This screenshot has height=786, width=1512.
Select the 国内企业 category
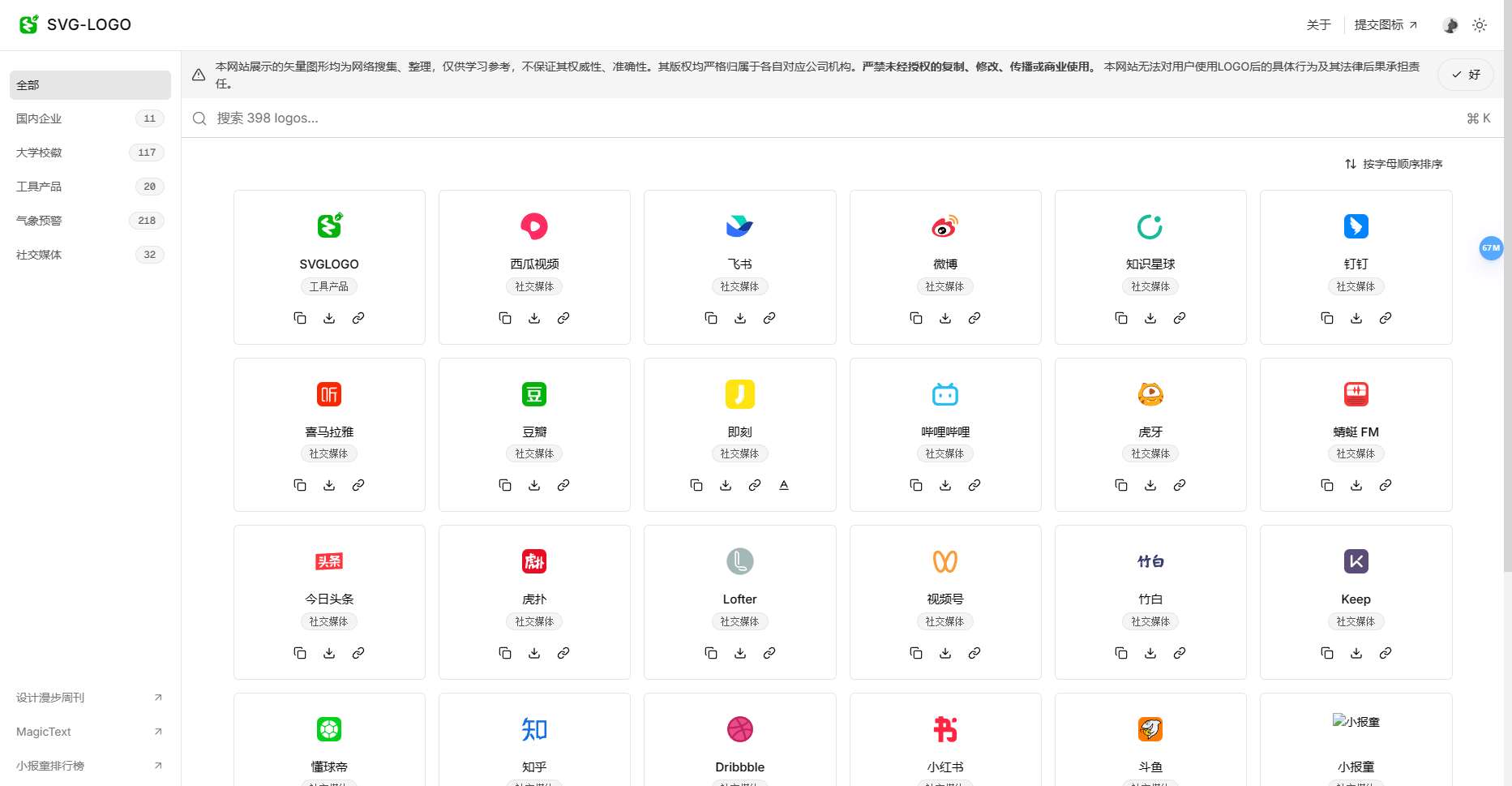click(90, 118)
